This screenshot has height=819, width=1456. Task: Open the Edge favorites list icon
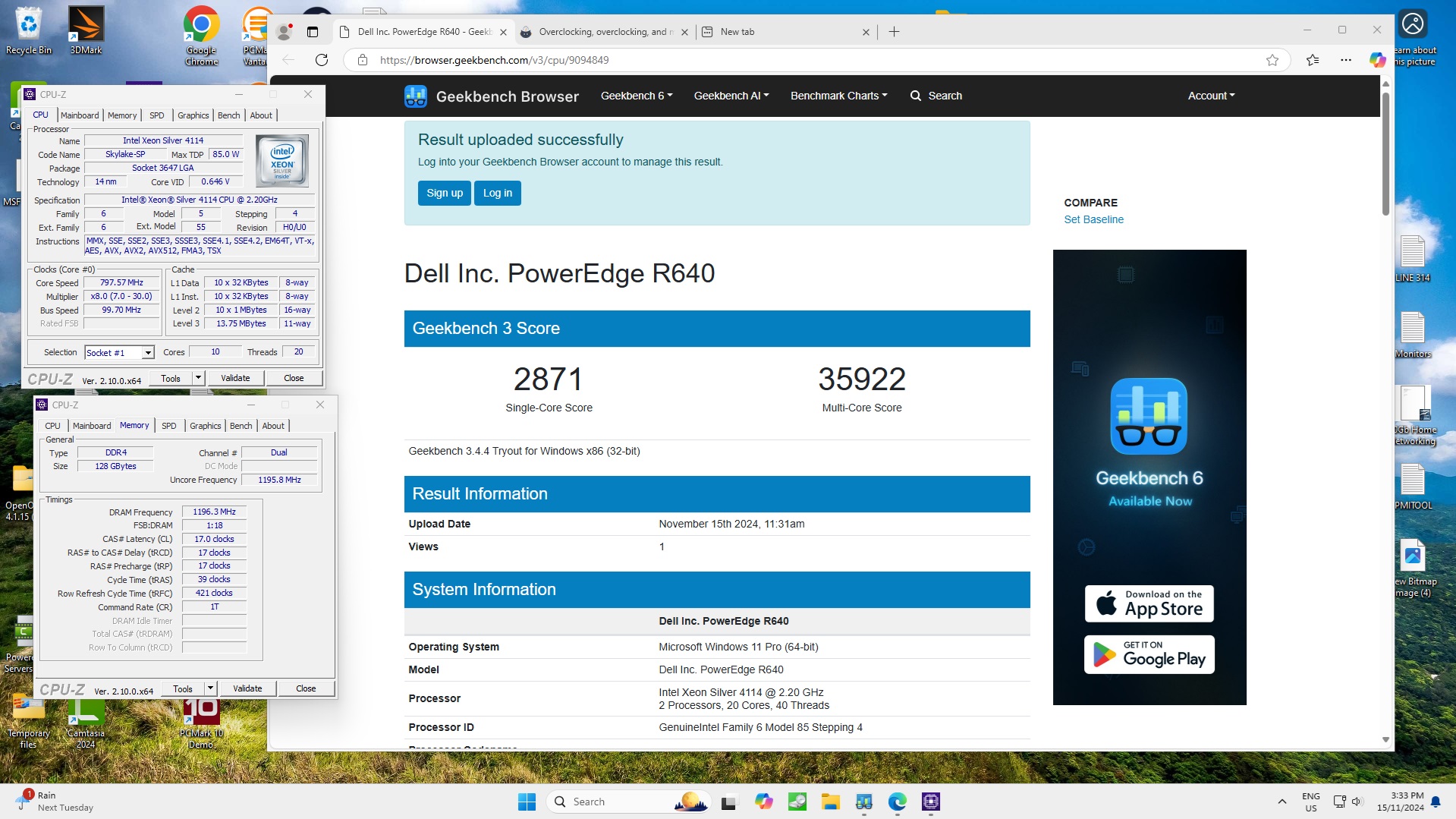click(1313, 60)
